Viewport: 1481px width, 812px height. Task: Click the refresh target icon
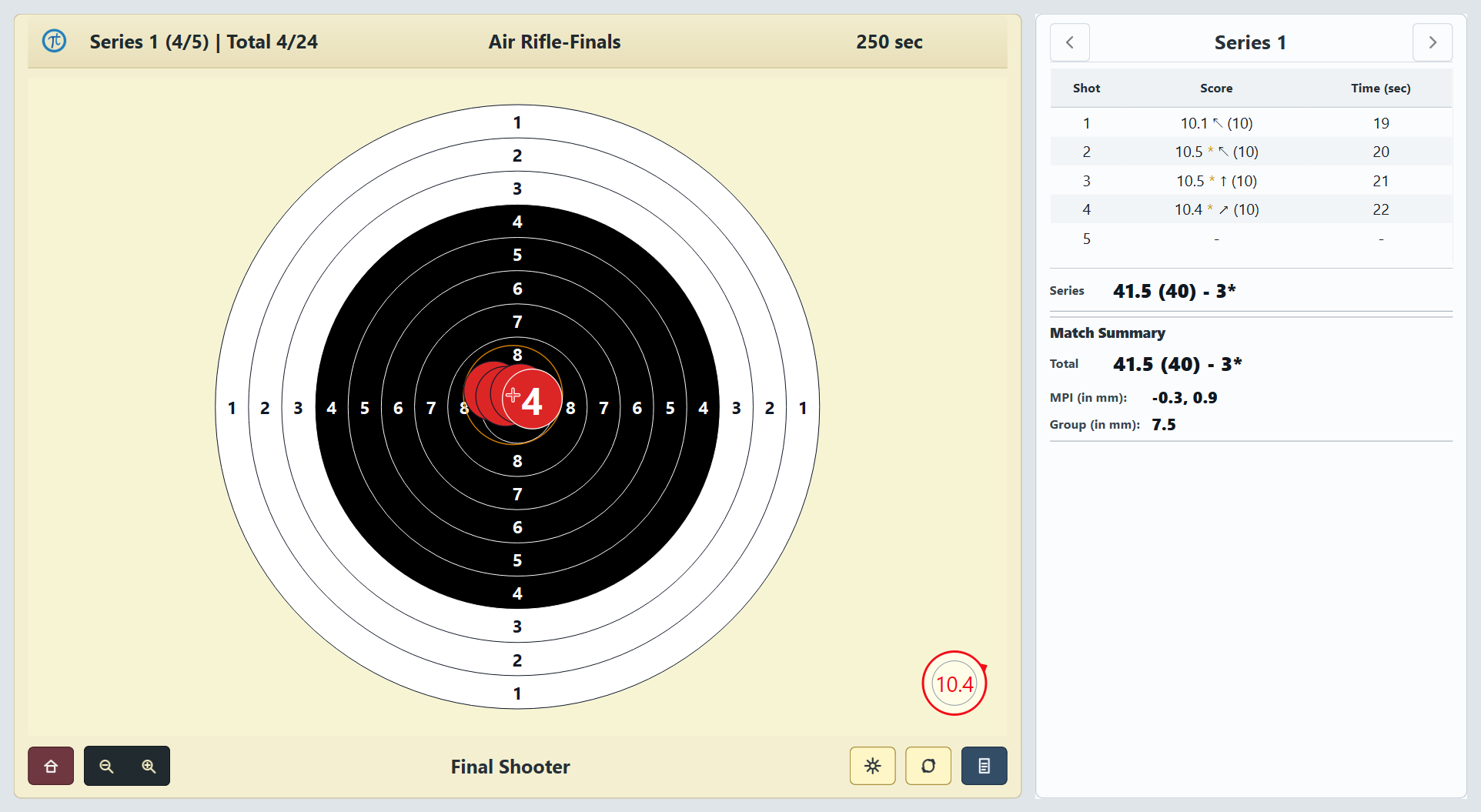(928, 766)
